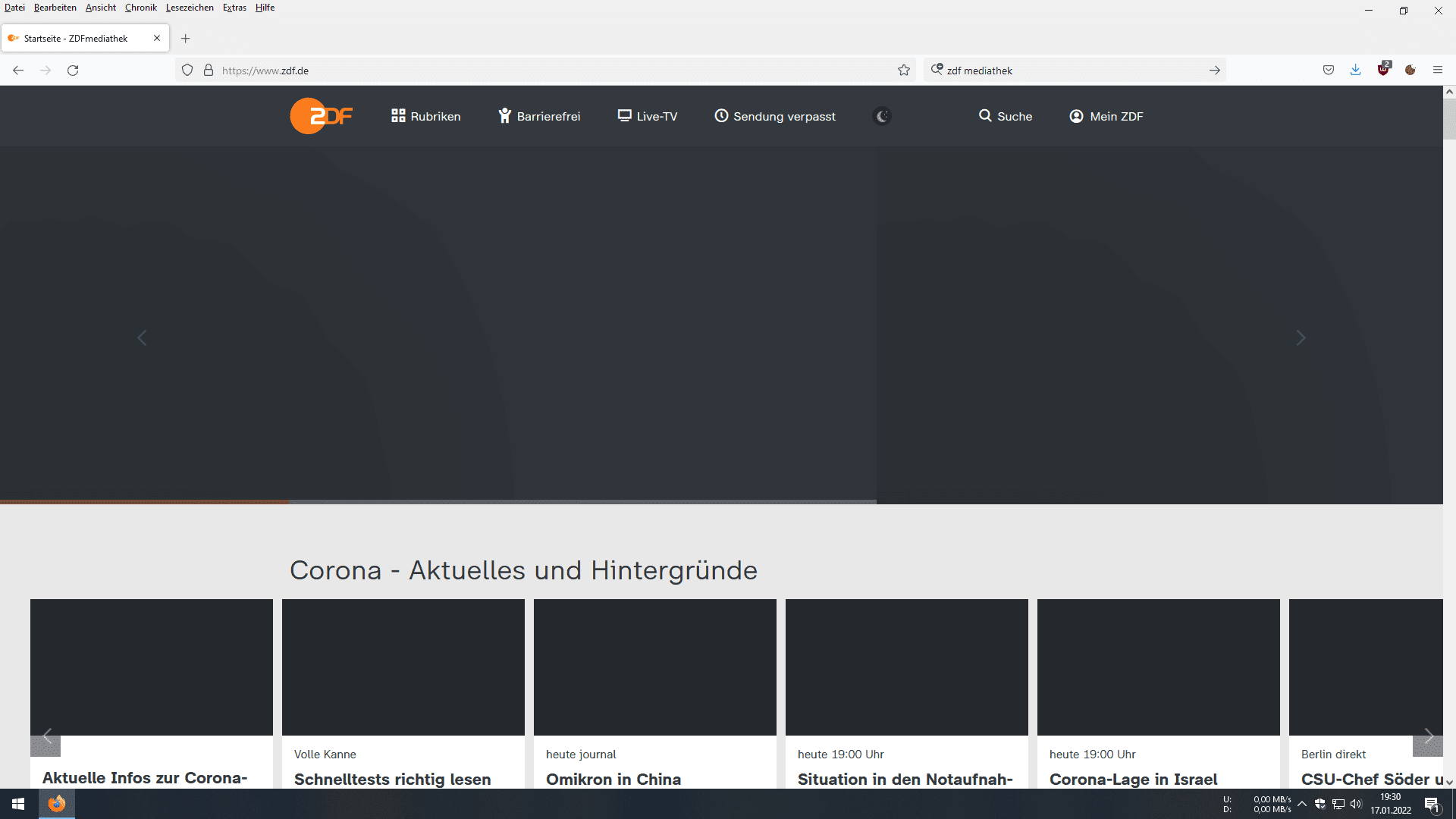Click the uBlock shield extension icon
This screenshot has width=1456, height=819.
tap(1383, 70)
